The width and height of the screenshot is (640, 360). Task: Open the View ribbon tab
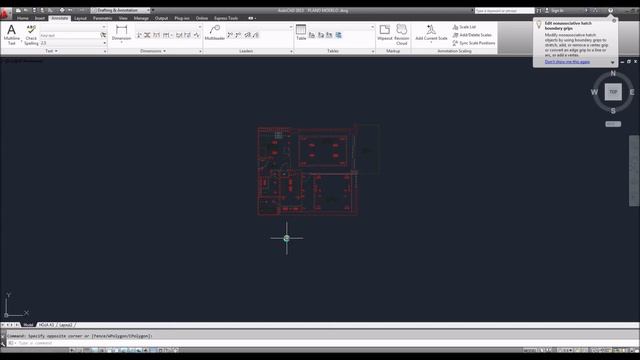pos(123,18)
